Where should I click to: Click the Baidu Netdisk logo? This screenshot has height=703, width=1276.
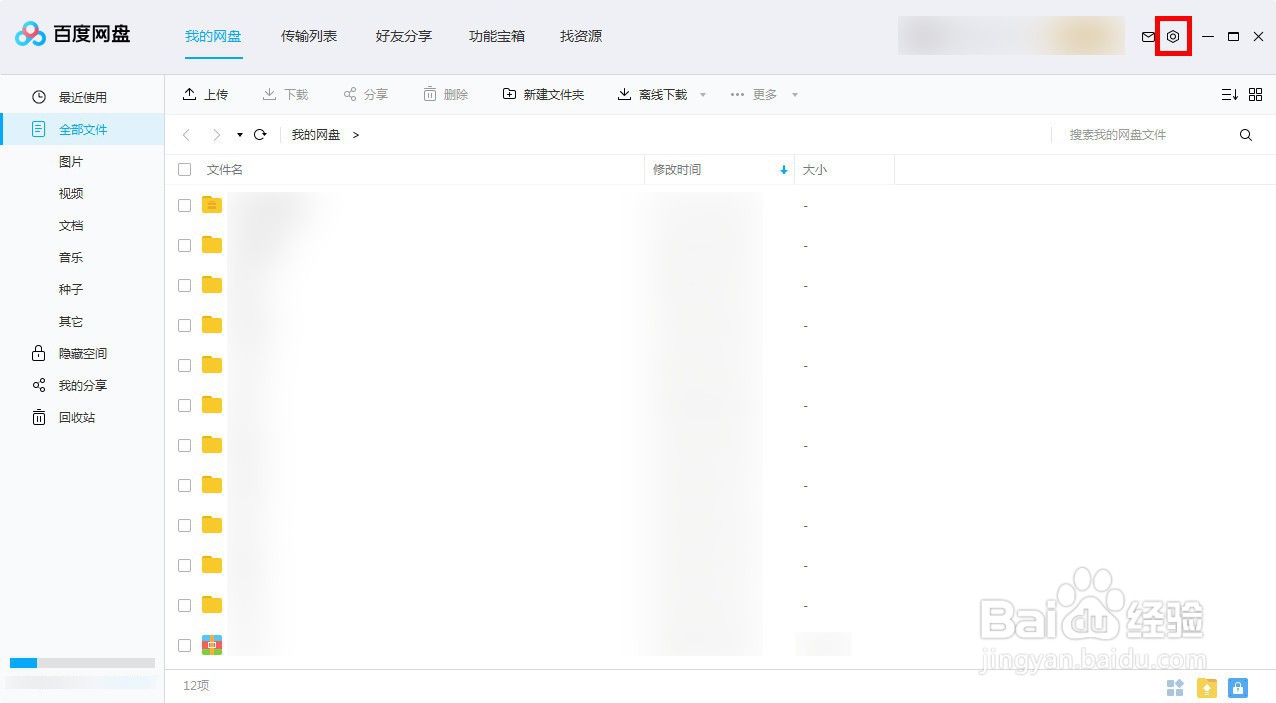pos(75,34)
